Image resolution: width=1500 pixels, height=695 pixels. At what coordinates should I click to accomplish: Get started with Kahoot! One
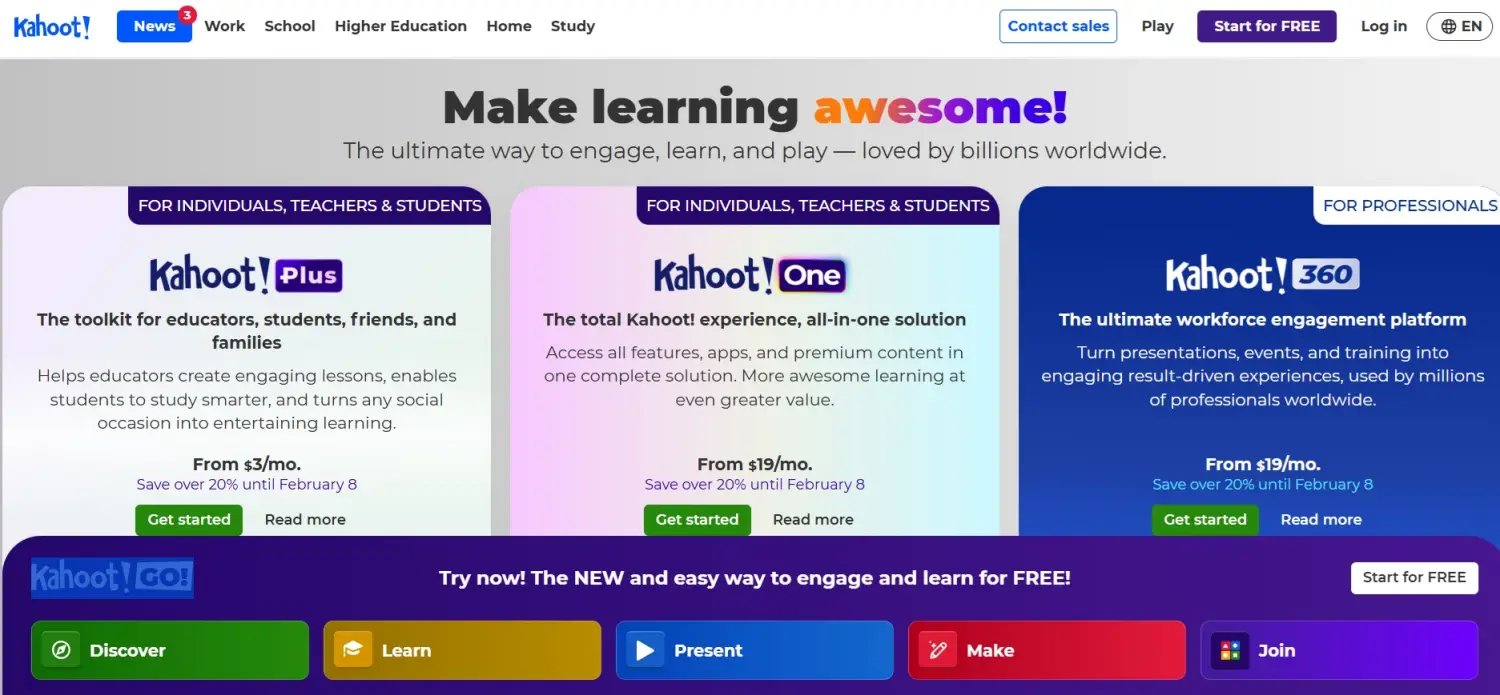point(697,520)
